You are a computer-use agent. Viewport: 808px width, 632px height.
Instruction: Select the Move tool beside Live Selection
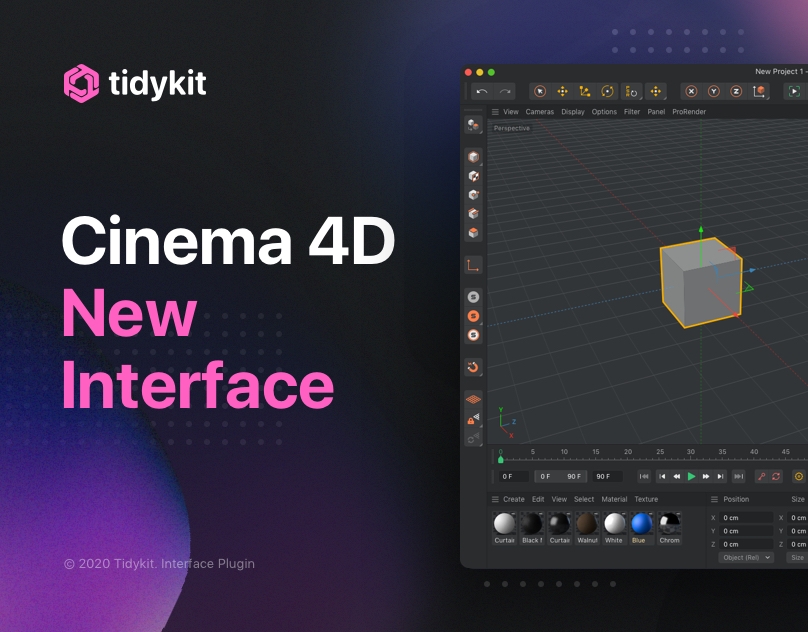(562, 92)
